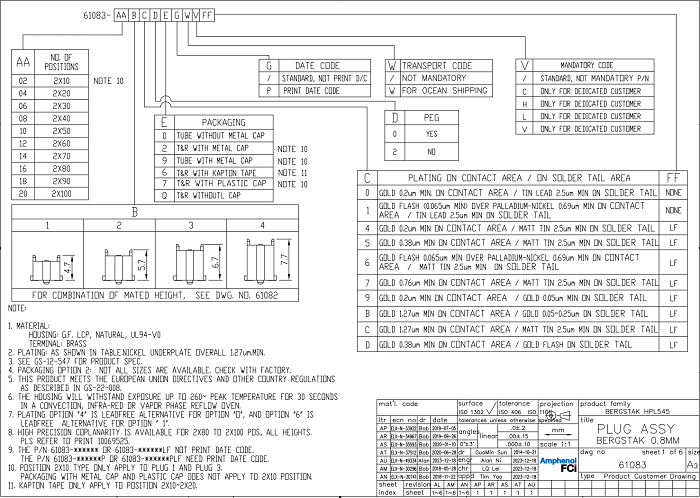Click the 'PEG' table header
700x498 pixels.
pyautogui.click(x=431, y=118)
